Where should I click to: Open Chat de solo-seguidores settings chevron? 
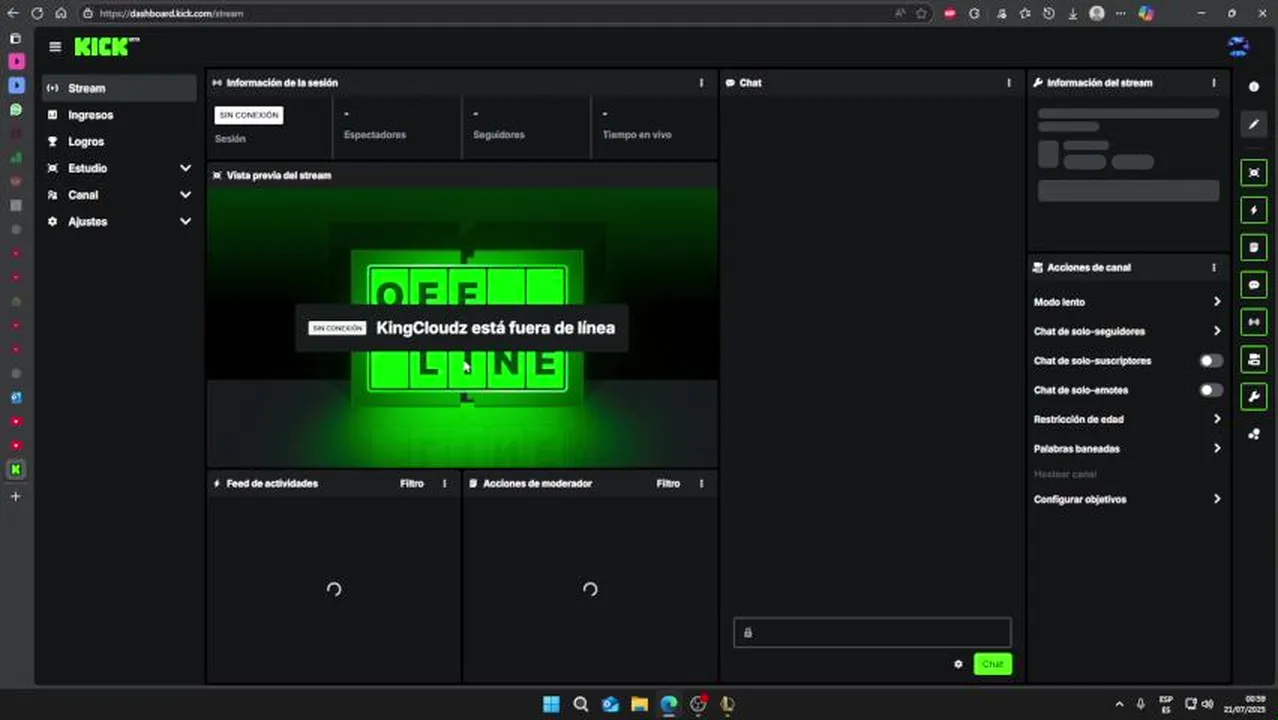coord(1216,331)
